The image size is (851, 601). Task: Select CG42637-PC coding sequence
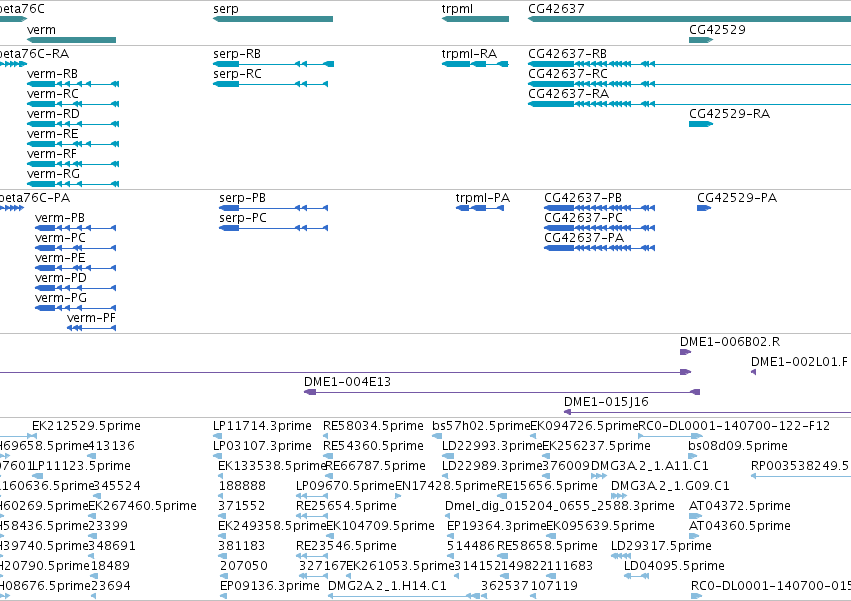tap(600, 228)
